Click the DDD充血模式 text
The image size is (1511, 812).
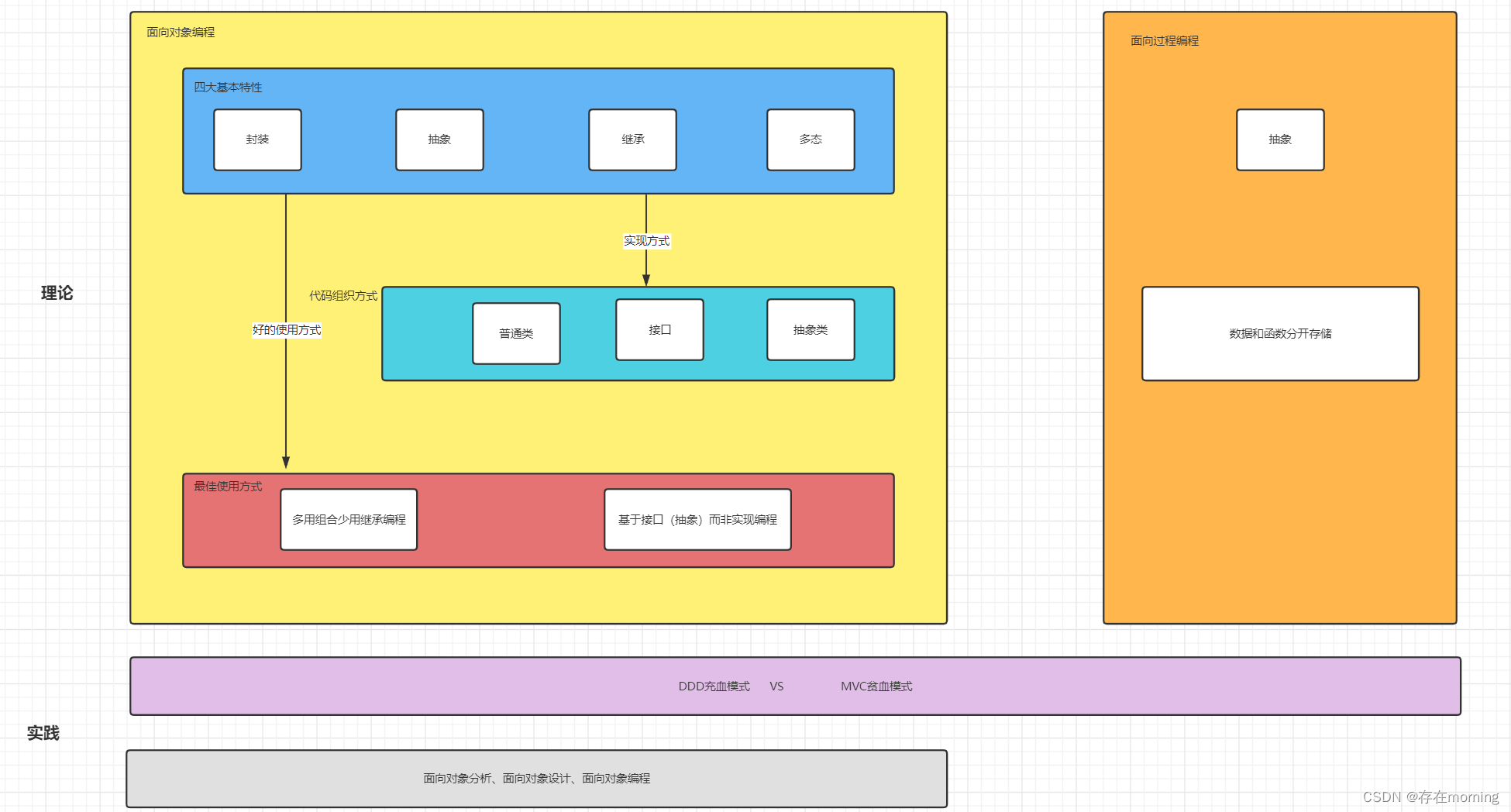714,686
